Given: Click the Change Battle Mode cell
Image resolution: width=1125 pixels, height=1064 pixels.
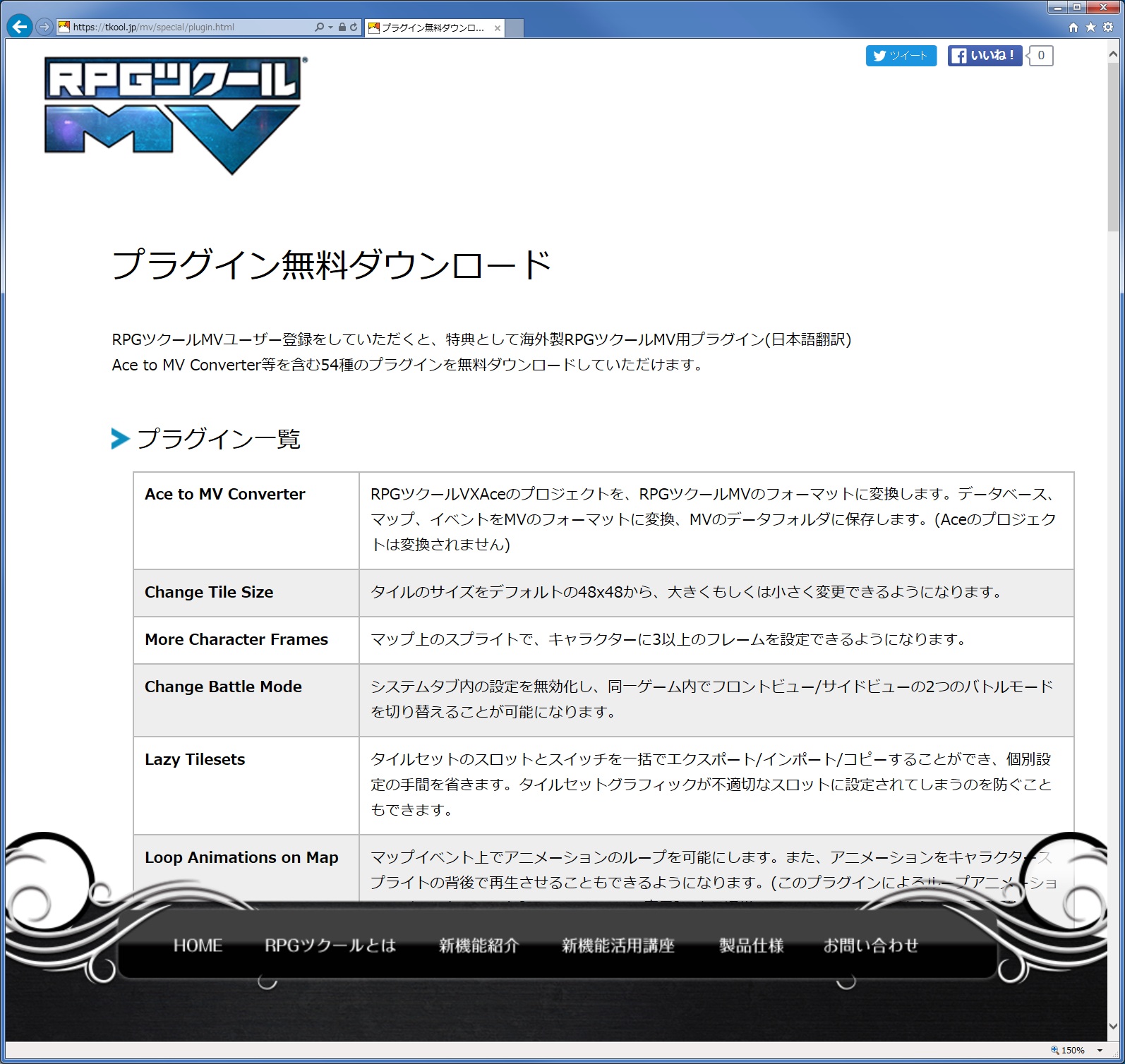Looking at the screenshot, I should [246, 700].
